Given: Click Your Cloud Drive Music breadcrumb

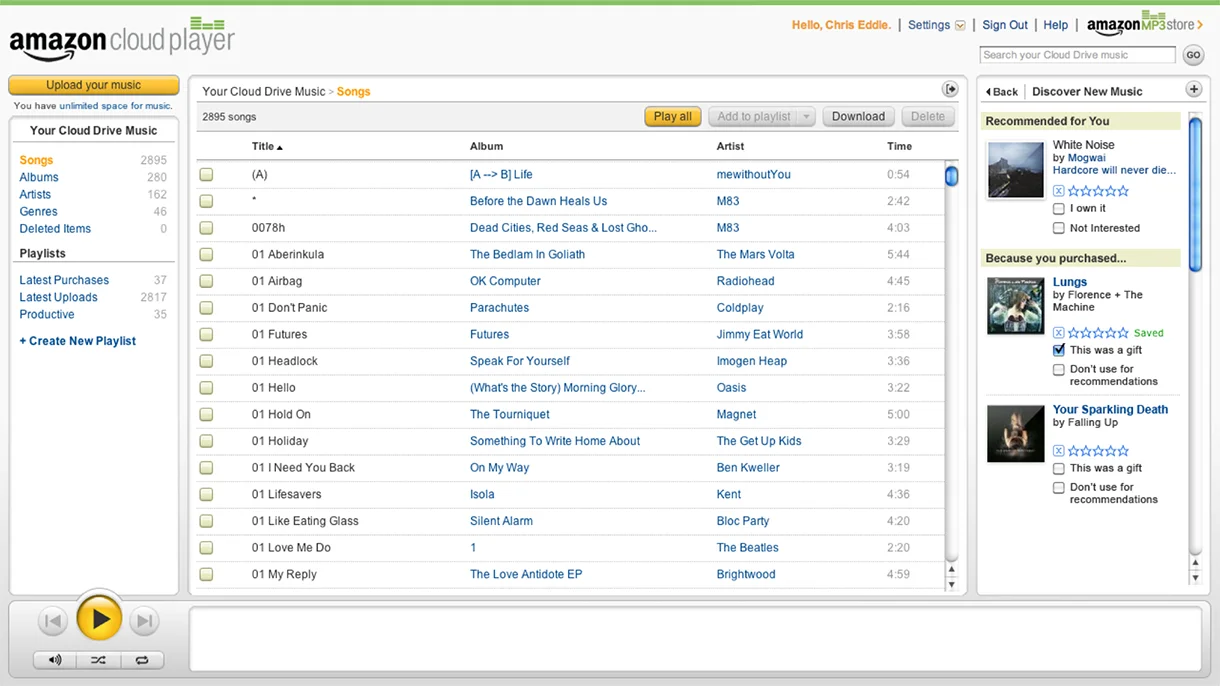Looking at the screenshot, I should point(264,91).
